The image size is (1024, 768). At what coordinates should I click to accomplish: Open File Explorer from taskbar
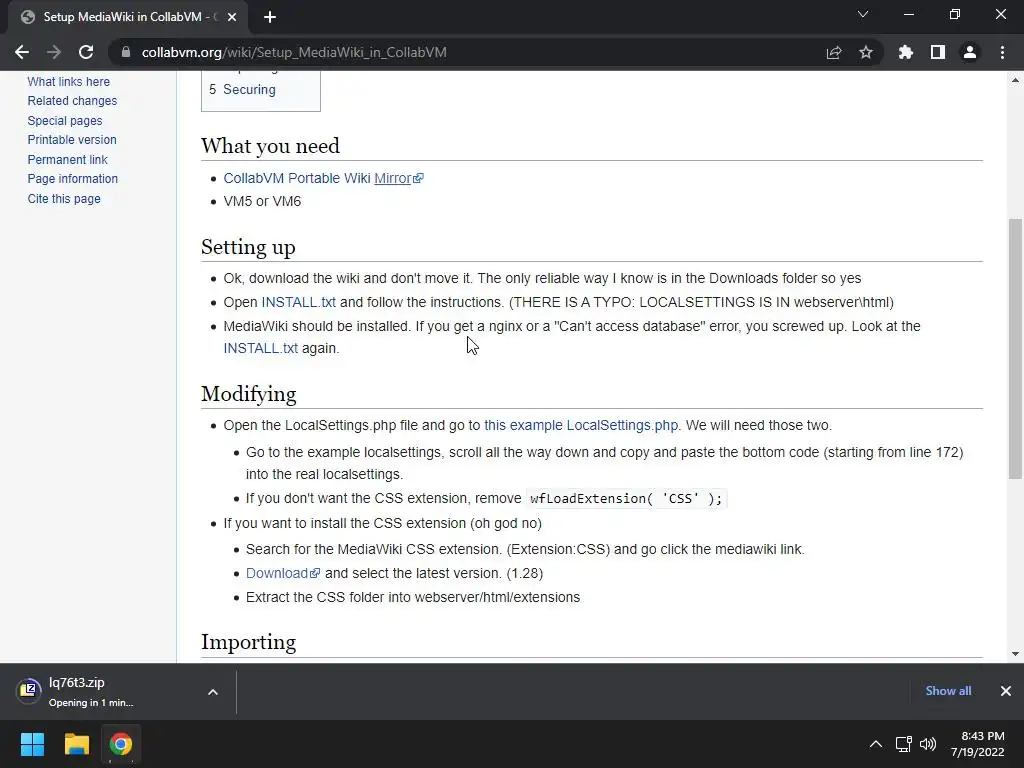coord(76,744)
